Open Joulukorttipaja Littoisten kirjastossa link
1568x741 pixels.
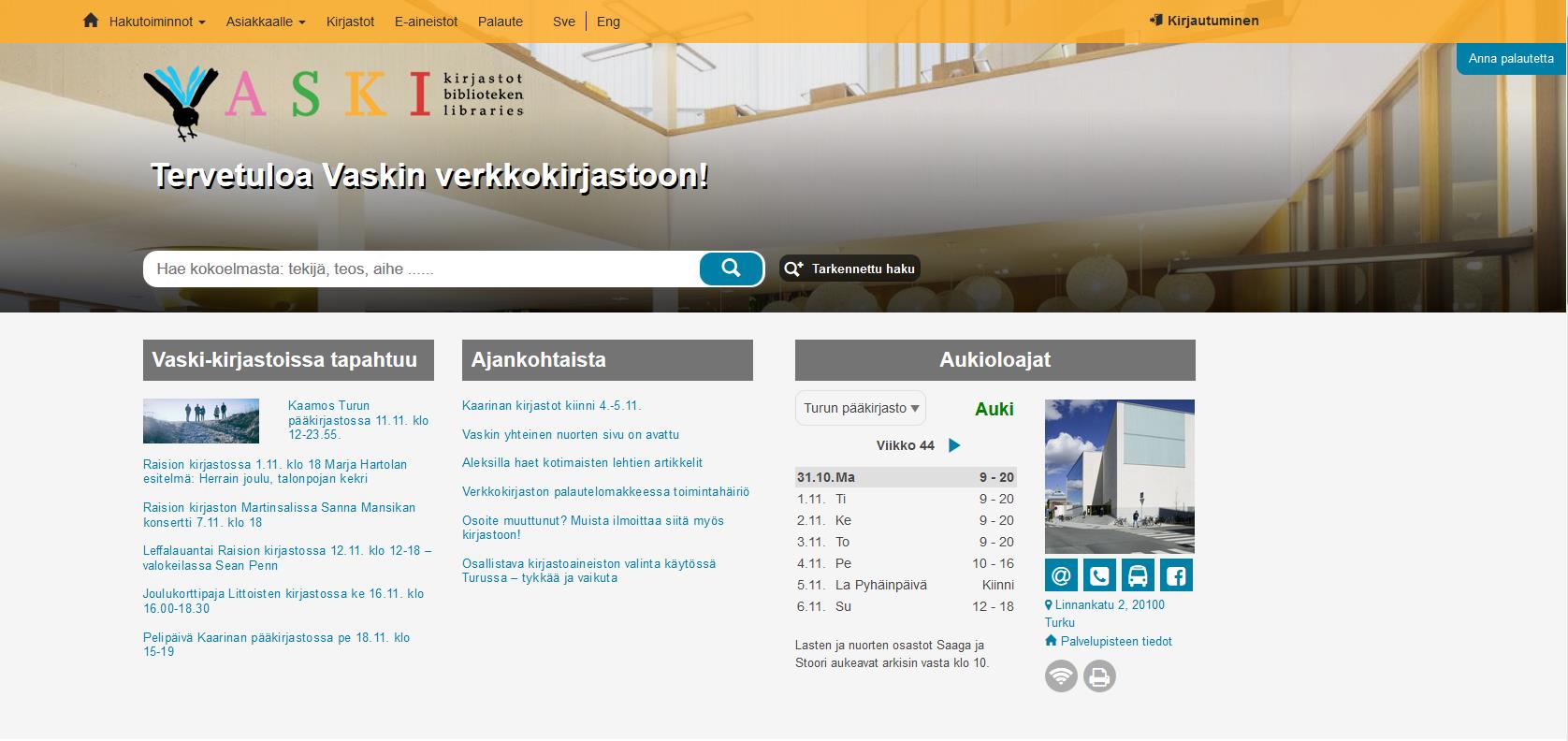[283, 601]
